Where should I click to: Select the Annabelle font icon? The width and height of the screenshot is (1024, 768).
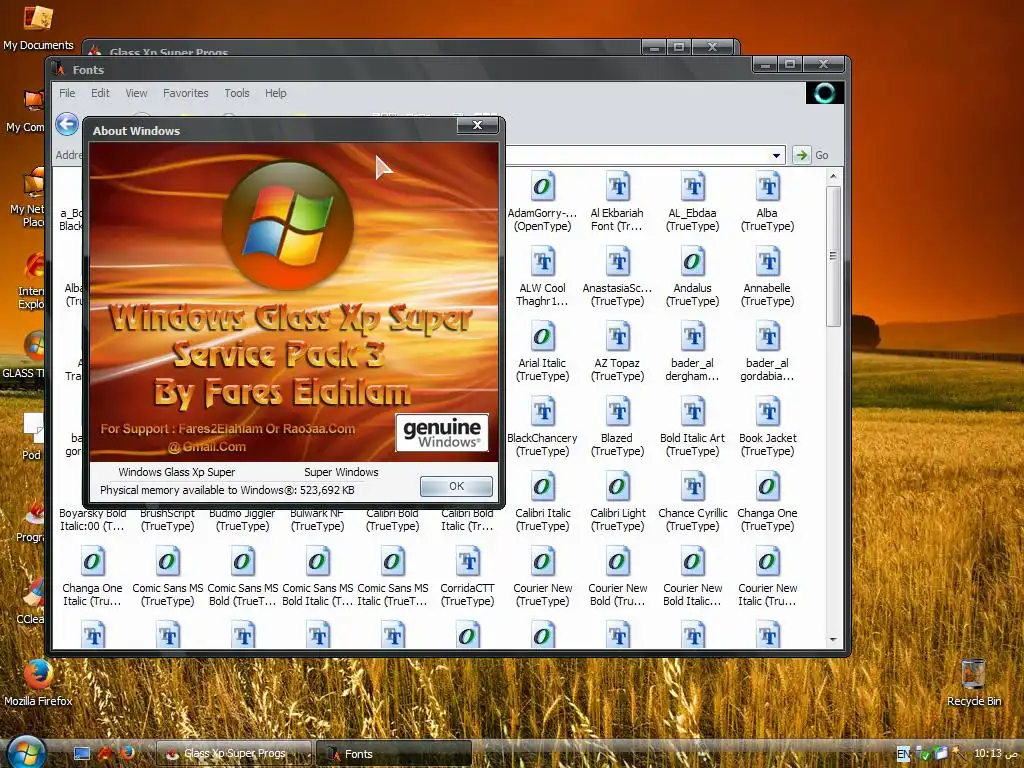pyautogui.click(x=767, y=263)
